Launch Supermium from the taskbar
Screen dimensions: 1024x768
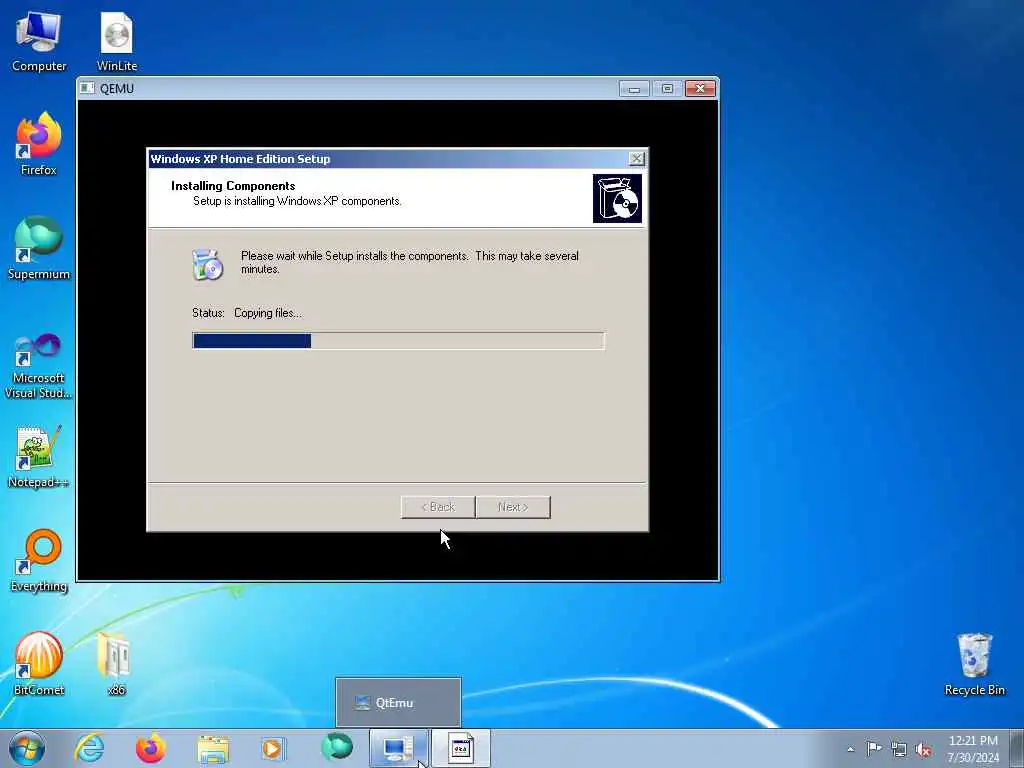[337, 748]
